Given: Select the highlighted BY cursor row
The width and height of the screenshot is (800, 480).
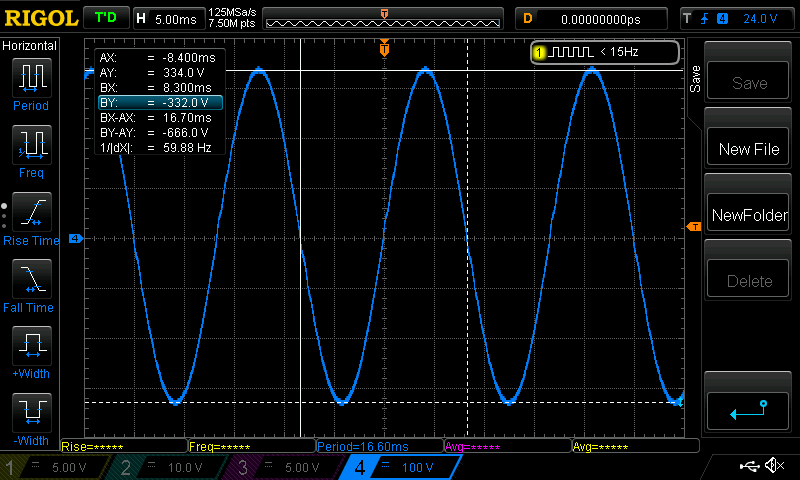Looking at the screenshot, I should click(159, 102).
